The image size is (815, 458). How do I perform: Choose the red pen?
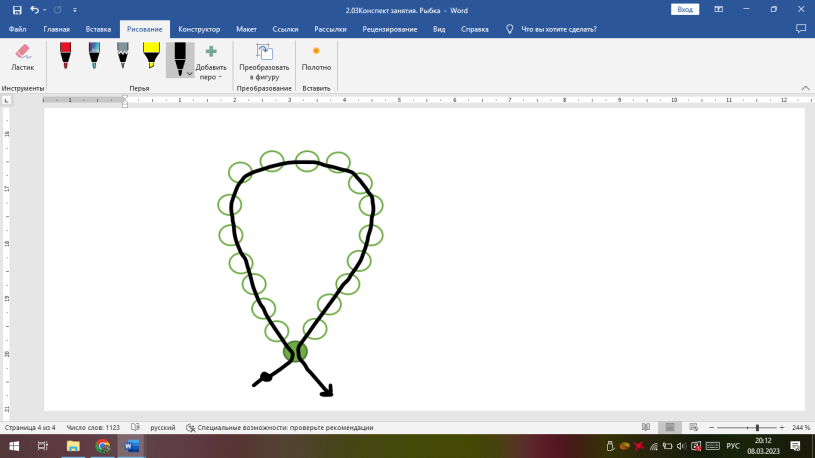click(65, 54)
